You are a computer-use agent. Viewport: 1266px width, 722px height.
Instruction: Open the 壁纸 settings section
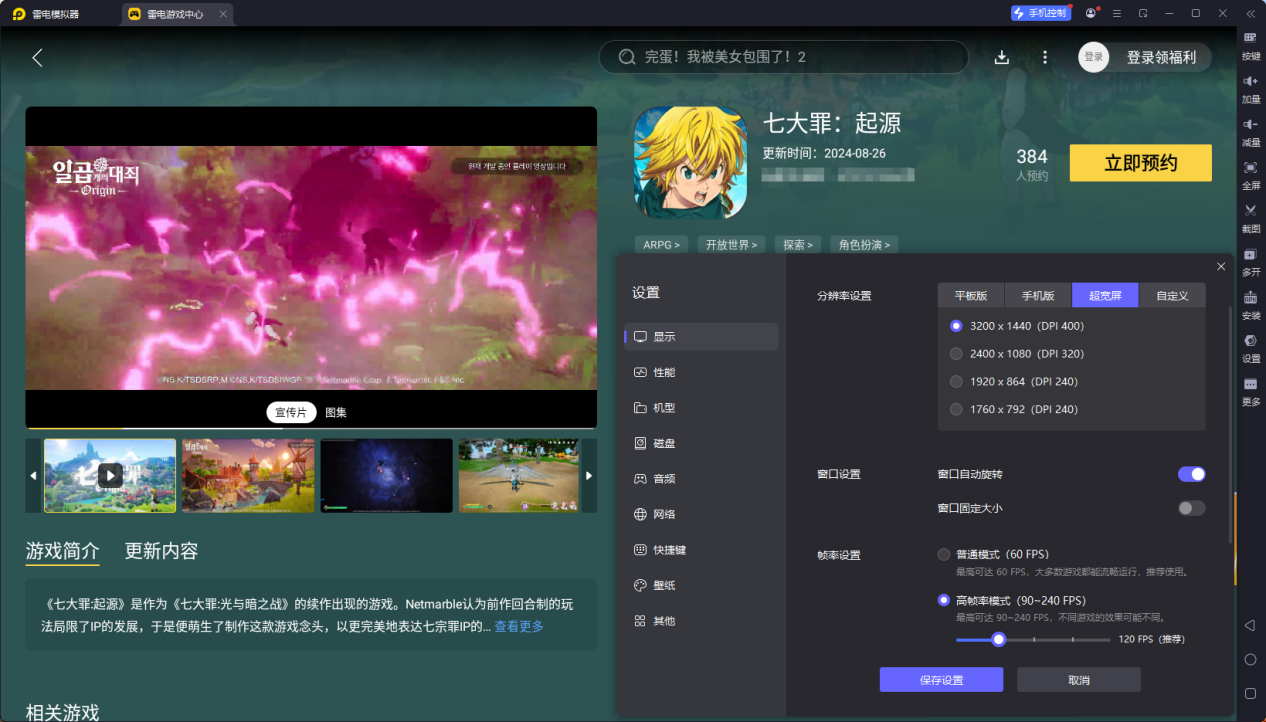[701, 585]
